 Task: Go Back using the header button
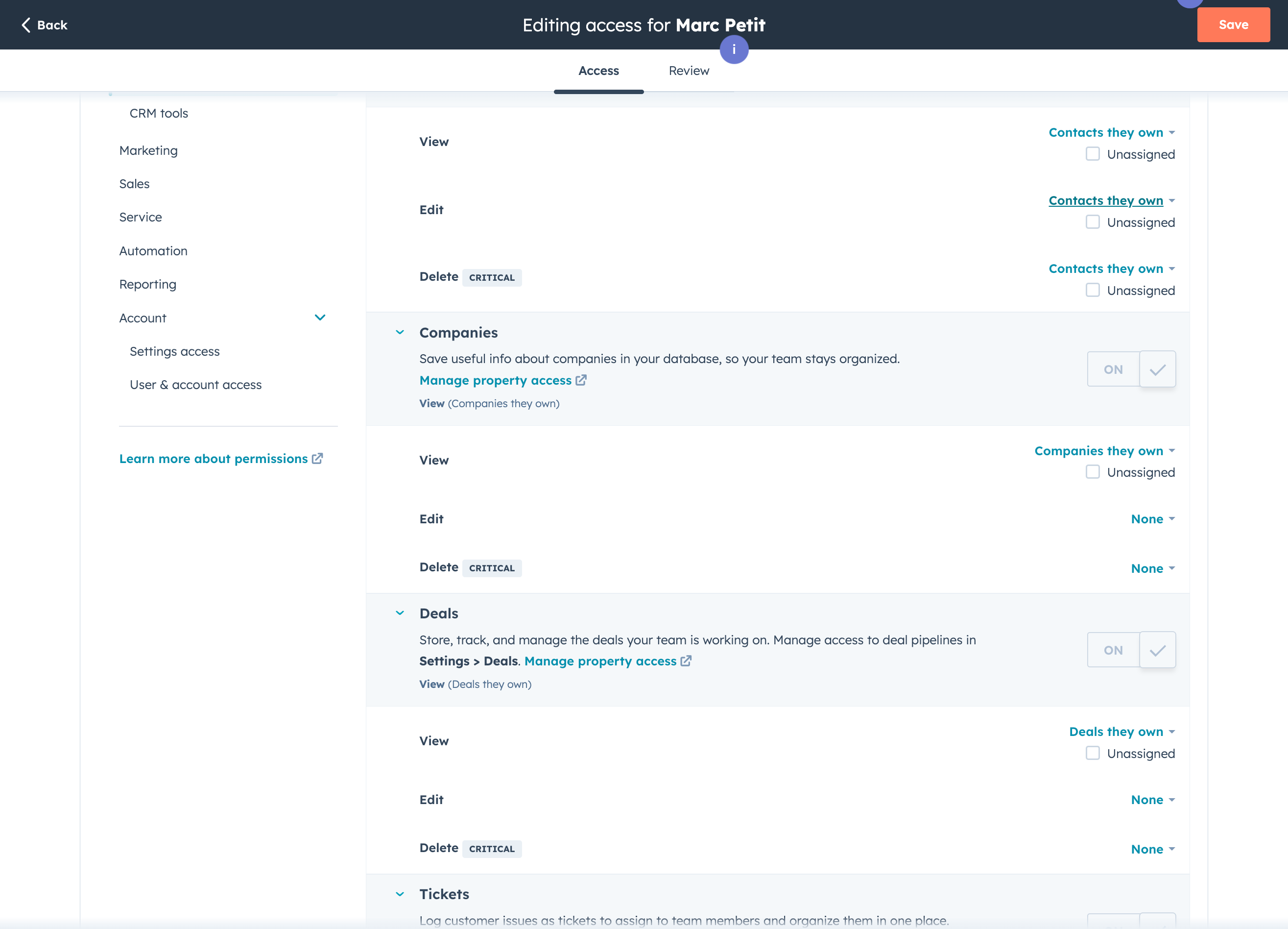click(x=44, y=24)
